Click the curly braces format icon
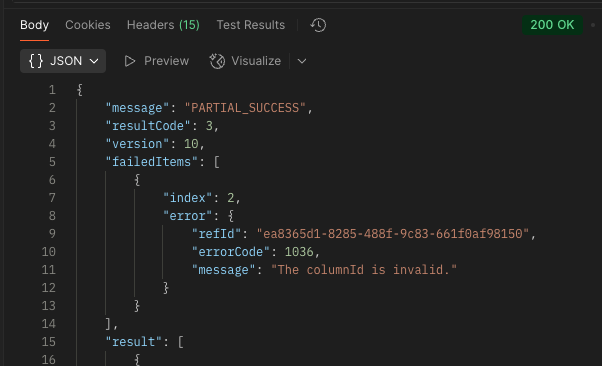This screenshot has height=366, width=602. coord(36,61)
